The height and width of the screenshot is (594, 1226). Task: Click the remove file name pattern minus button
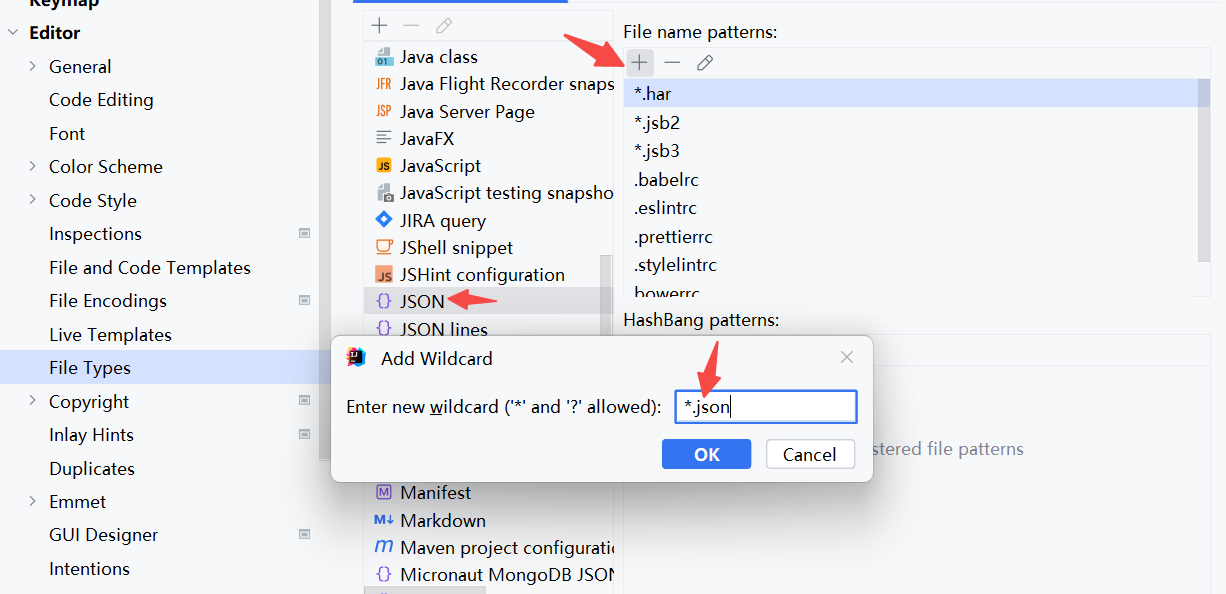coord(672,63)
